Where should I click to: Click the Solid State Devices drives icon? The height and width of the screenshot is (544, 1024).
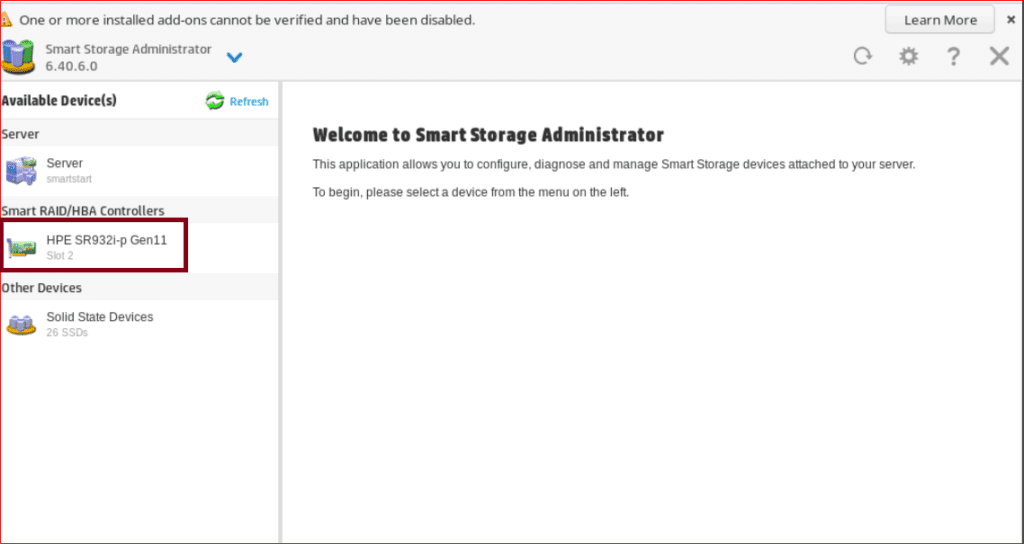(21, 324)
